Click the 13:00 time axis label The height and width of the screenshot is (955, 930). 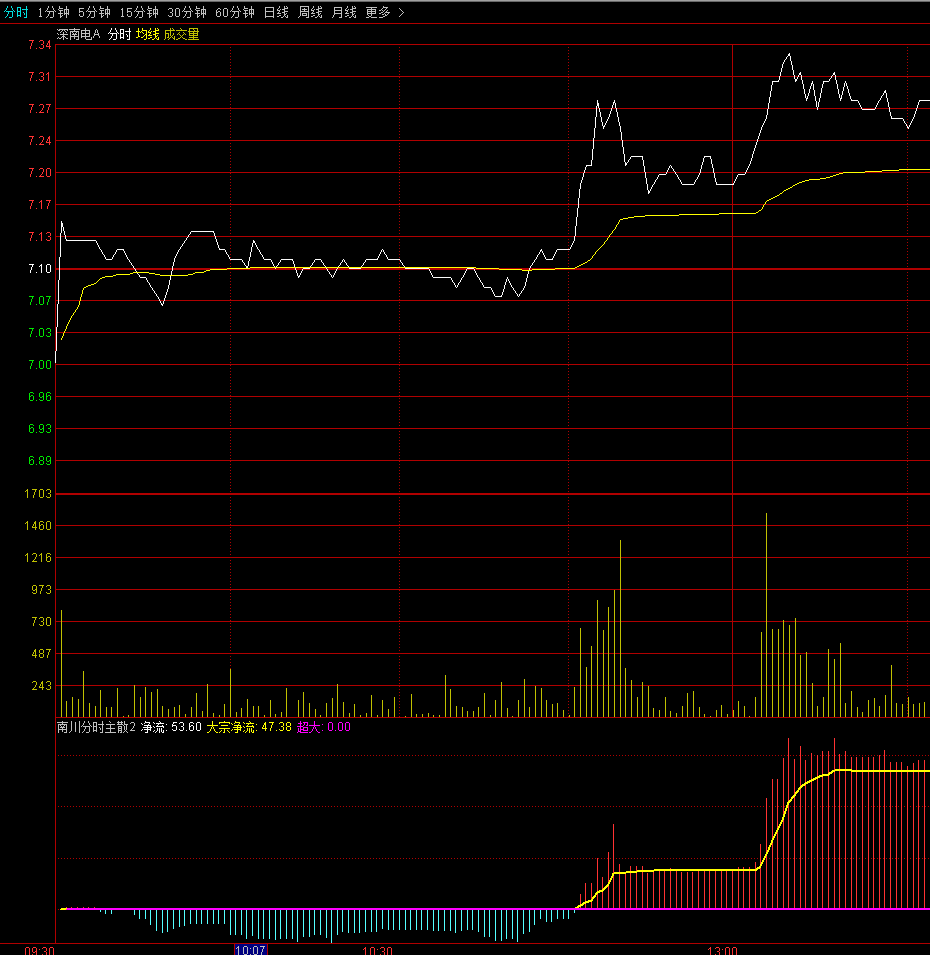pyautogui.click(x=722, y=950)
